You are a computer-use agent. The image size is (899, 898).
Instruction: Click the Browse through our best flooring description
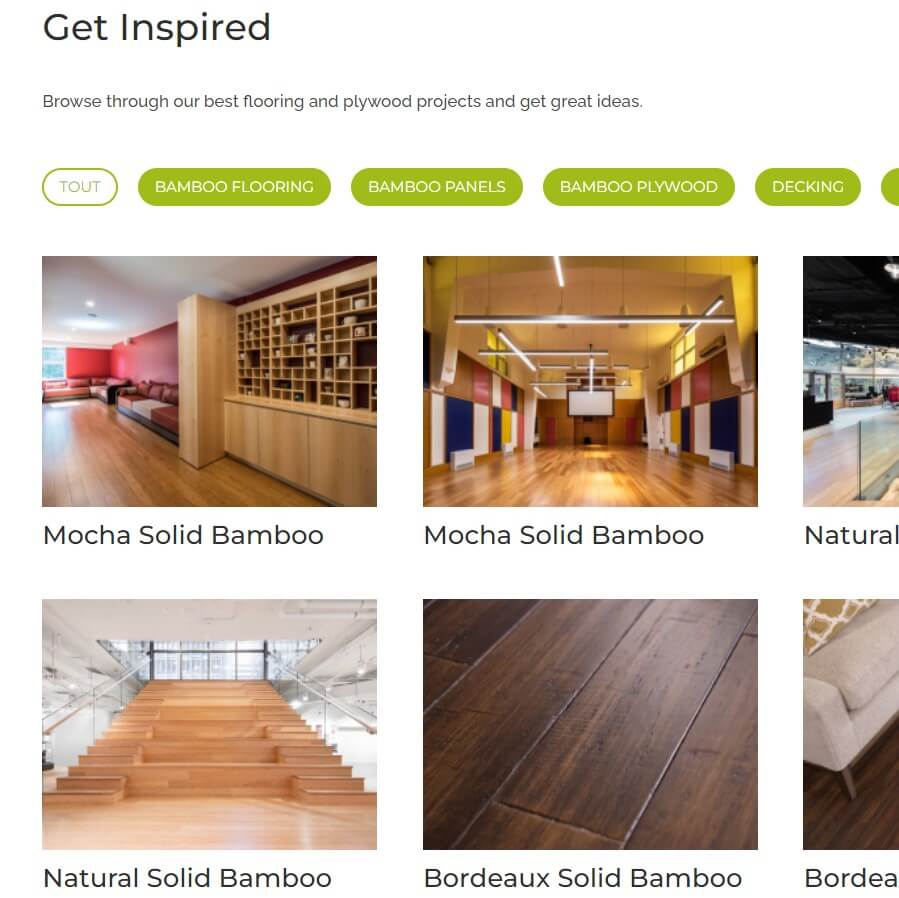(342, 101)
